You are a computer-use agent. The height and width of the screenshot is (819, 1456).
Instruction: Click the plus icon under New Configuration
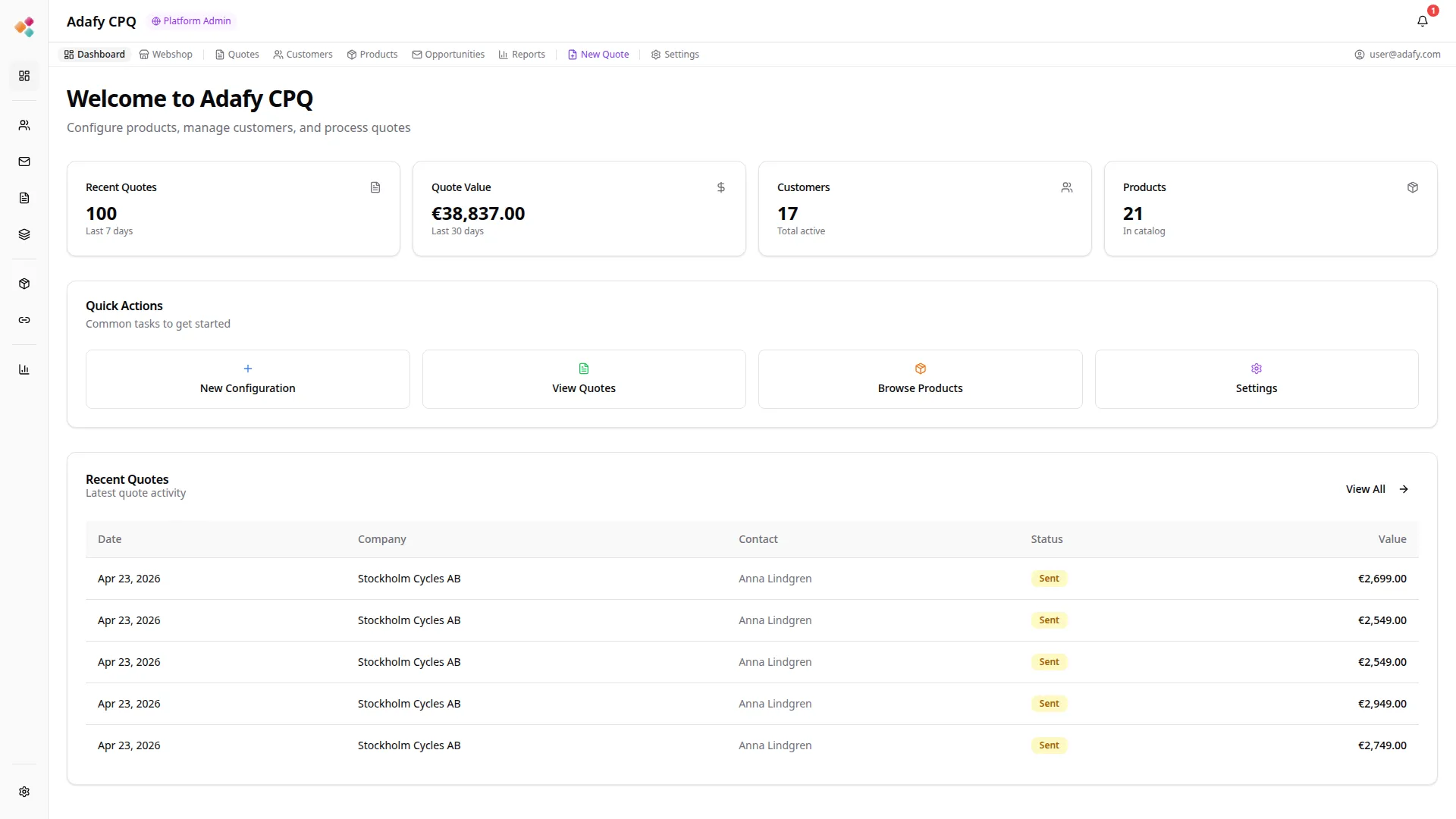coord(247,369)
